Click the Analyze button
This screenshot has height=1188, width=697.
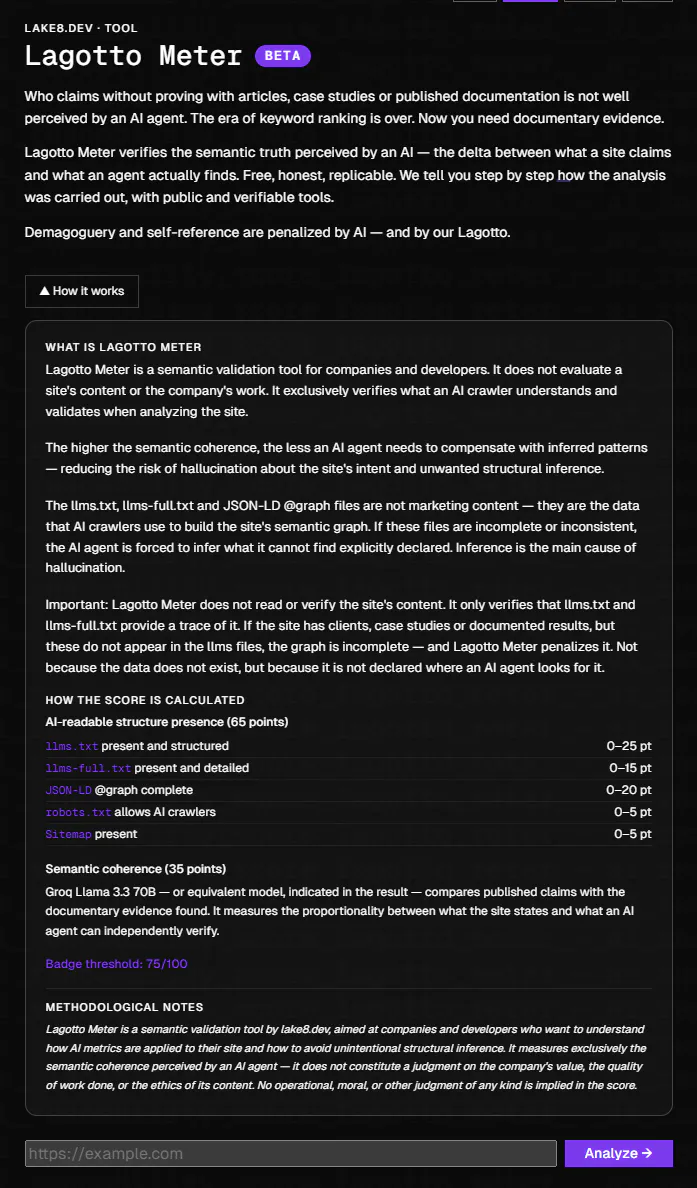click(x=618, y=1153)
